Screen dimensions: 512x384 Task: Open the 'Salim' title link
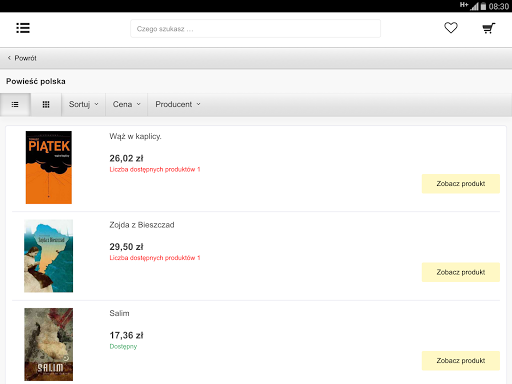point(119,313)
